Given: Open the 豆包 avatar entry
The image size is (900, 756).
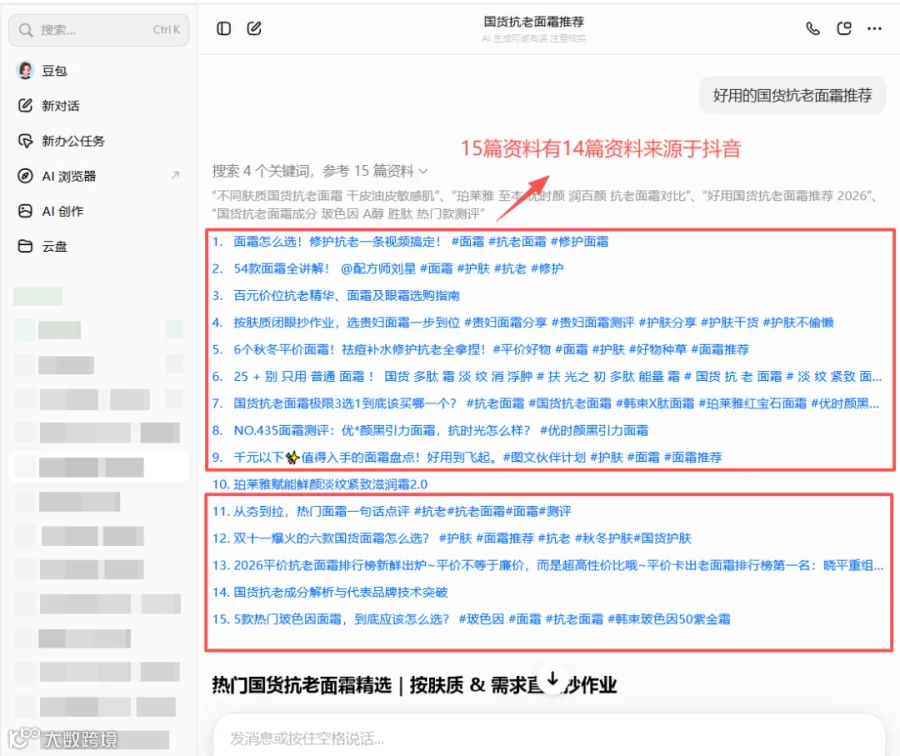Looking at the screenshot, I should click(x=25, y=71).
